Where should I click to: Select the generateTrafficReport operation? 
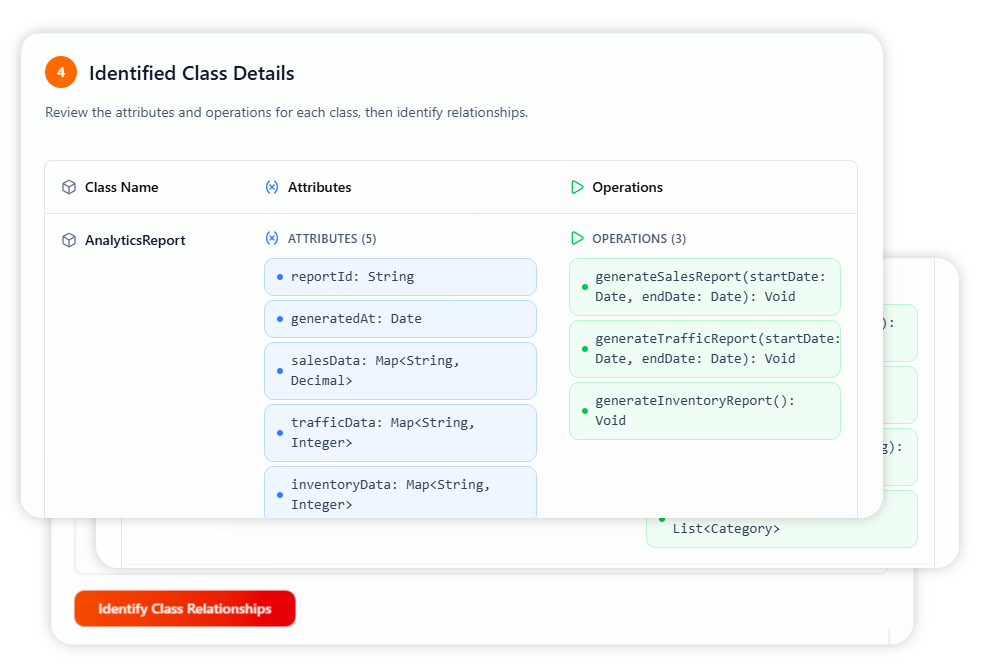tap(705, 349)
